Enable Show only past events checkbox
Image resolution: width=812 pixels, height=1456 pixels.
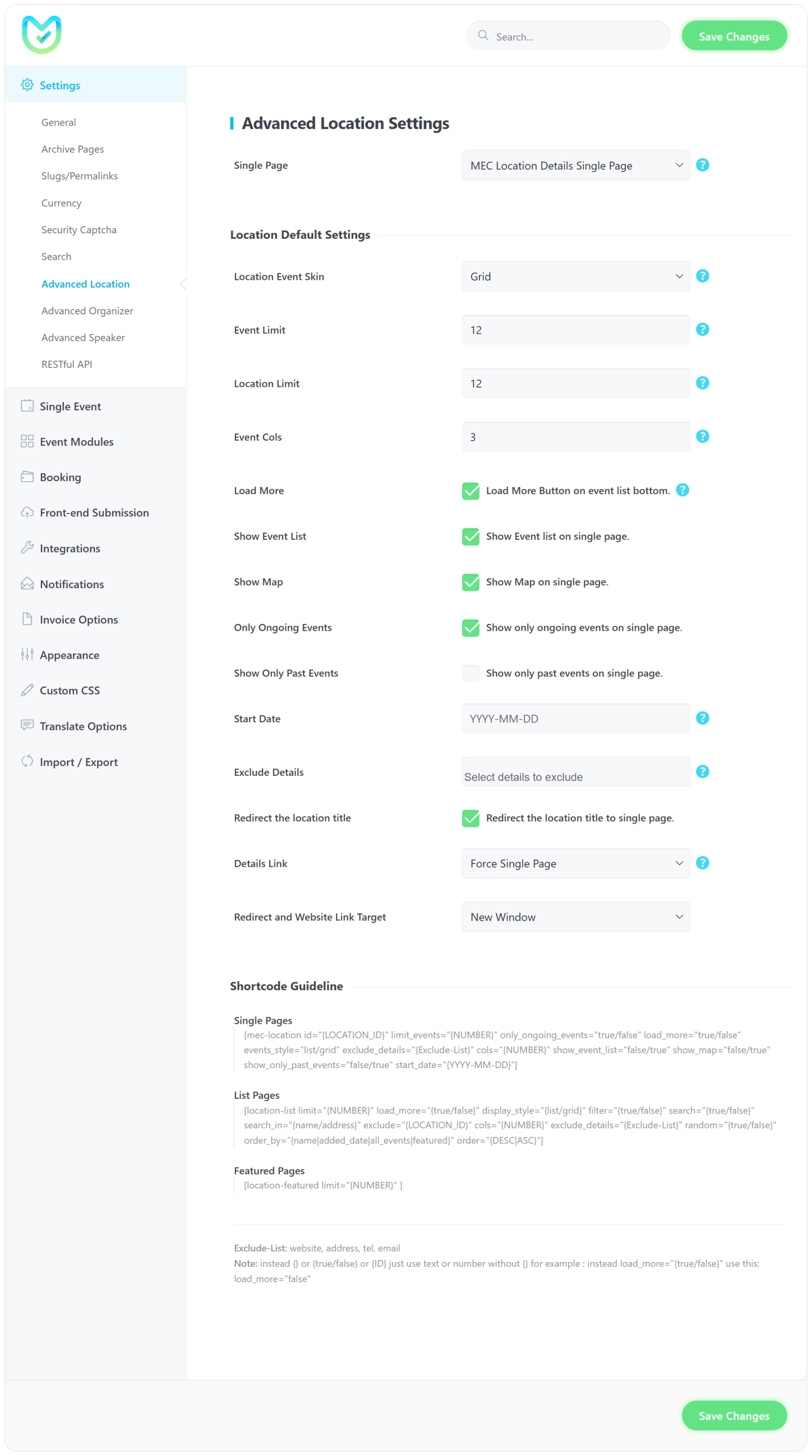pyautogui.click(x=471, y=673)
